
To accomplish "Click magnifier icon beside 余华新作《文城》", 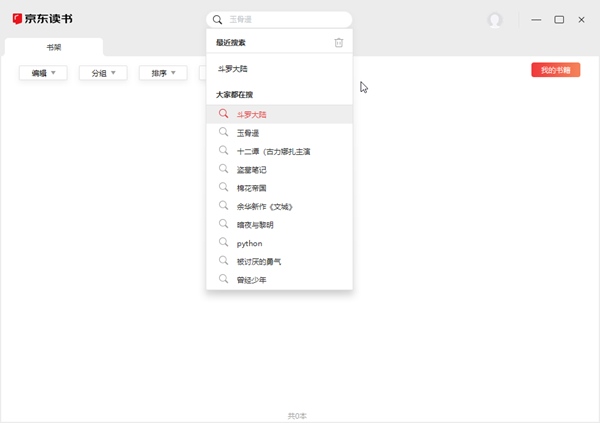I will [x=223, y=206].
